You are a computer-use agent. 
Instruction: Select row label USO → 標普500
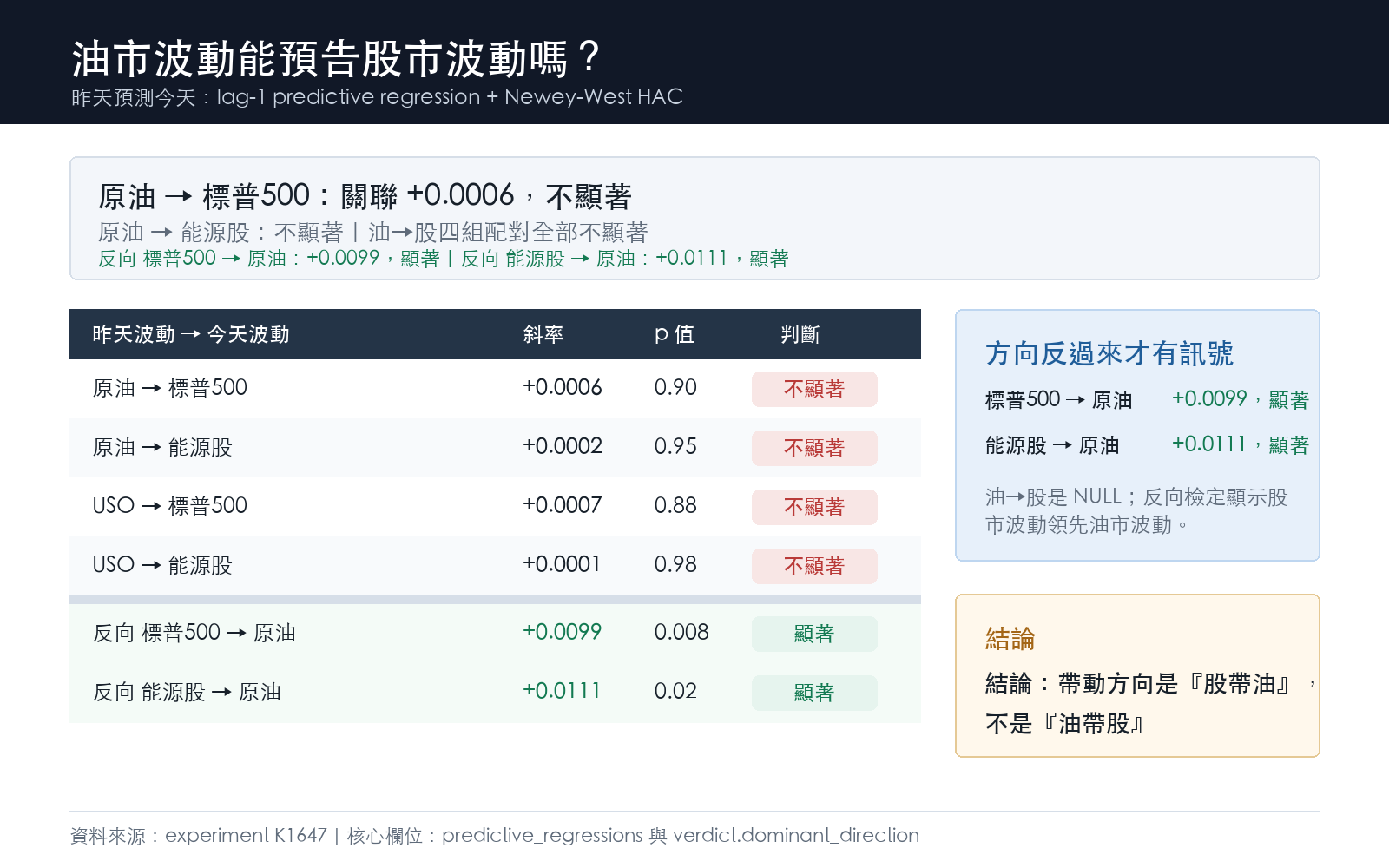[x=170, y=506]
